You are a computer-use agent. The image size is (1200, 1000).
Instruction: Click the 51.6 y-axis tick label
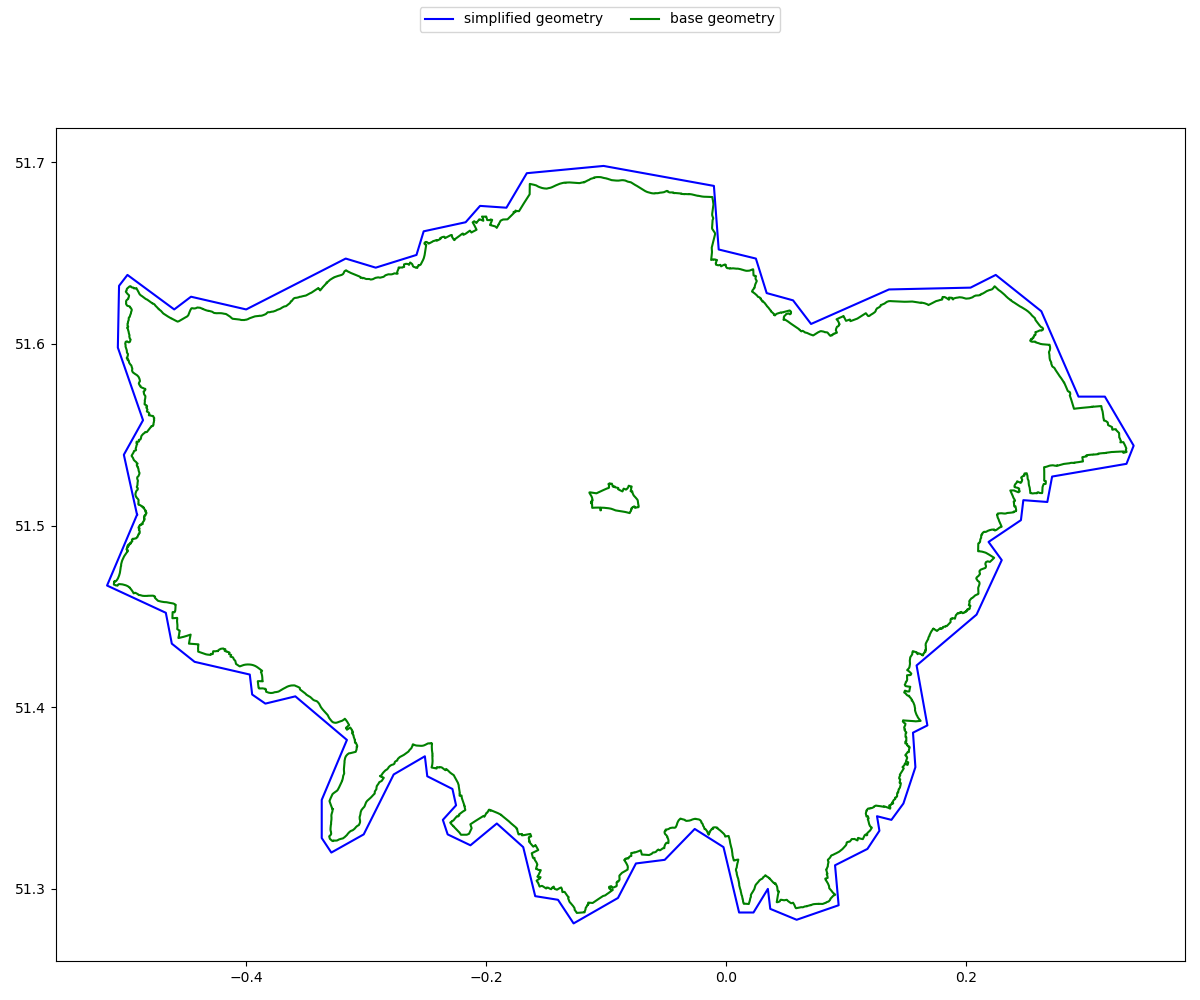(x=29, y=344)
